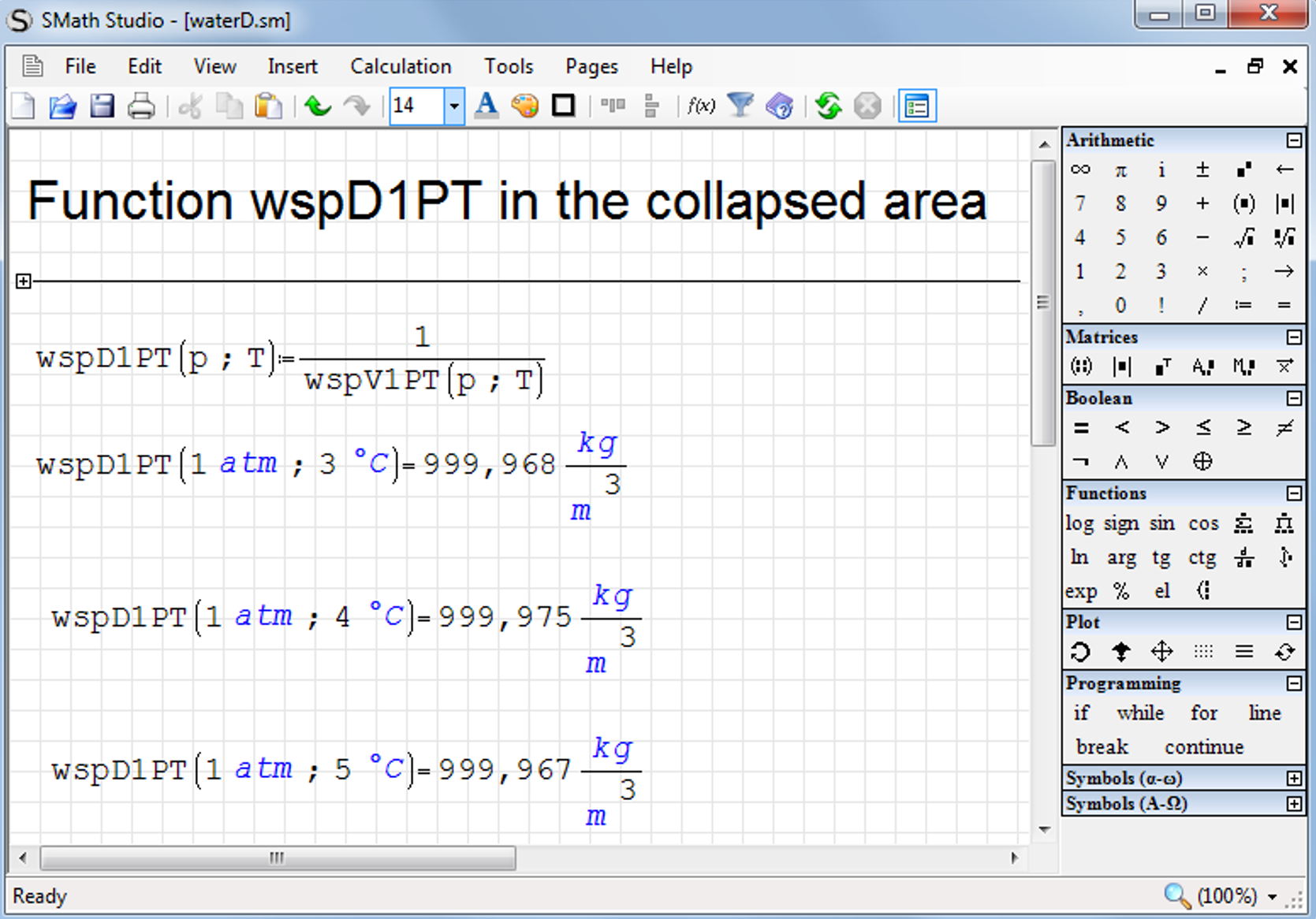The height and width of the screenshot is (919, 1316).
Task: Copy the selection
Action: coord(229,106)
